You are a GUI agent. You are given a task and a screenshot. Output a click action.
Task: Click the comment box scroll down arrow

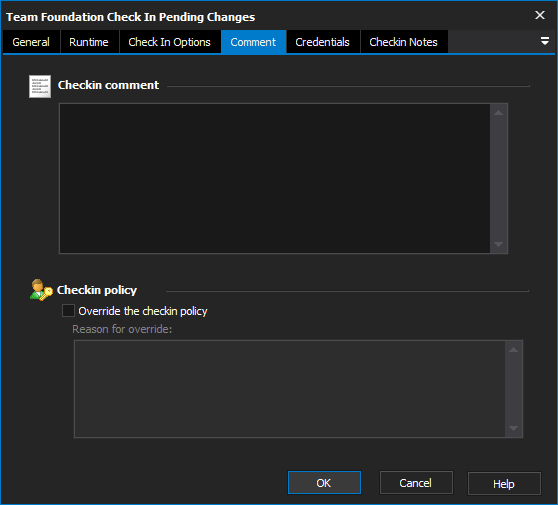point(499,244)
